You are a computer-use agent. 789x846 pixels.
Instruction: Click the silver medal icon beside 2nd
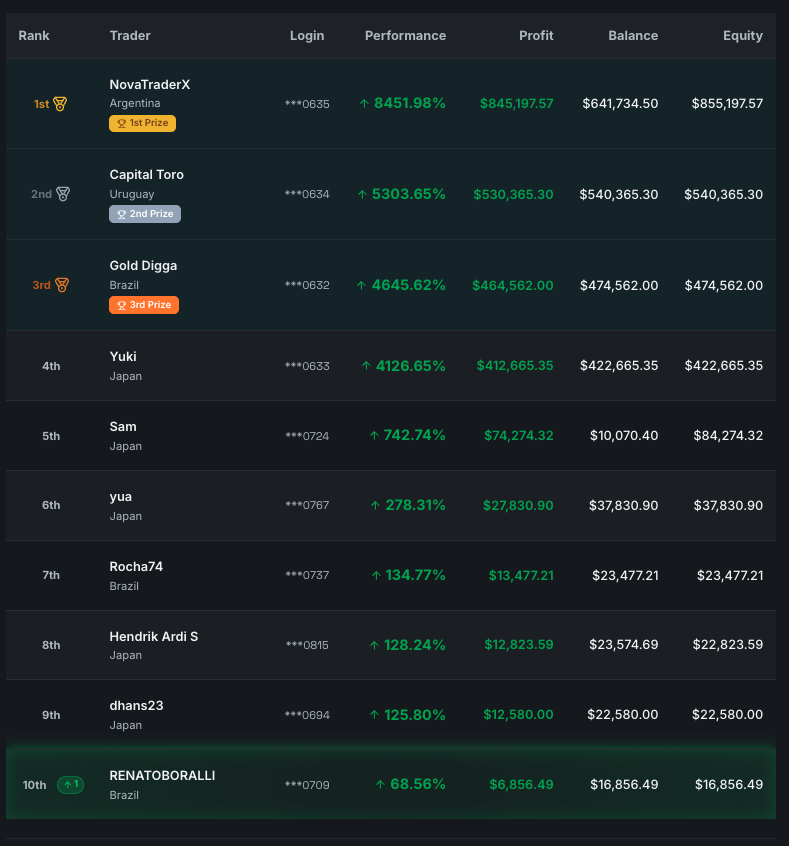pos(63,194)
